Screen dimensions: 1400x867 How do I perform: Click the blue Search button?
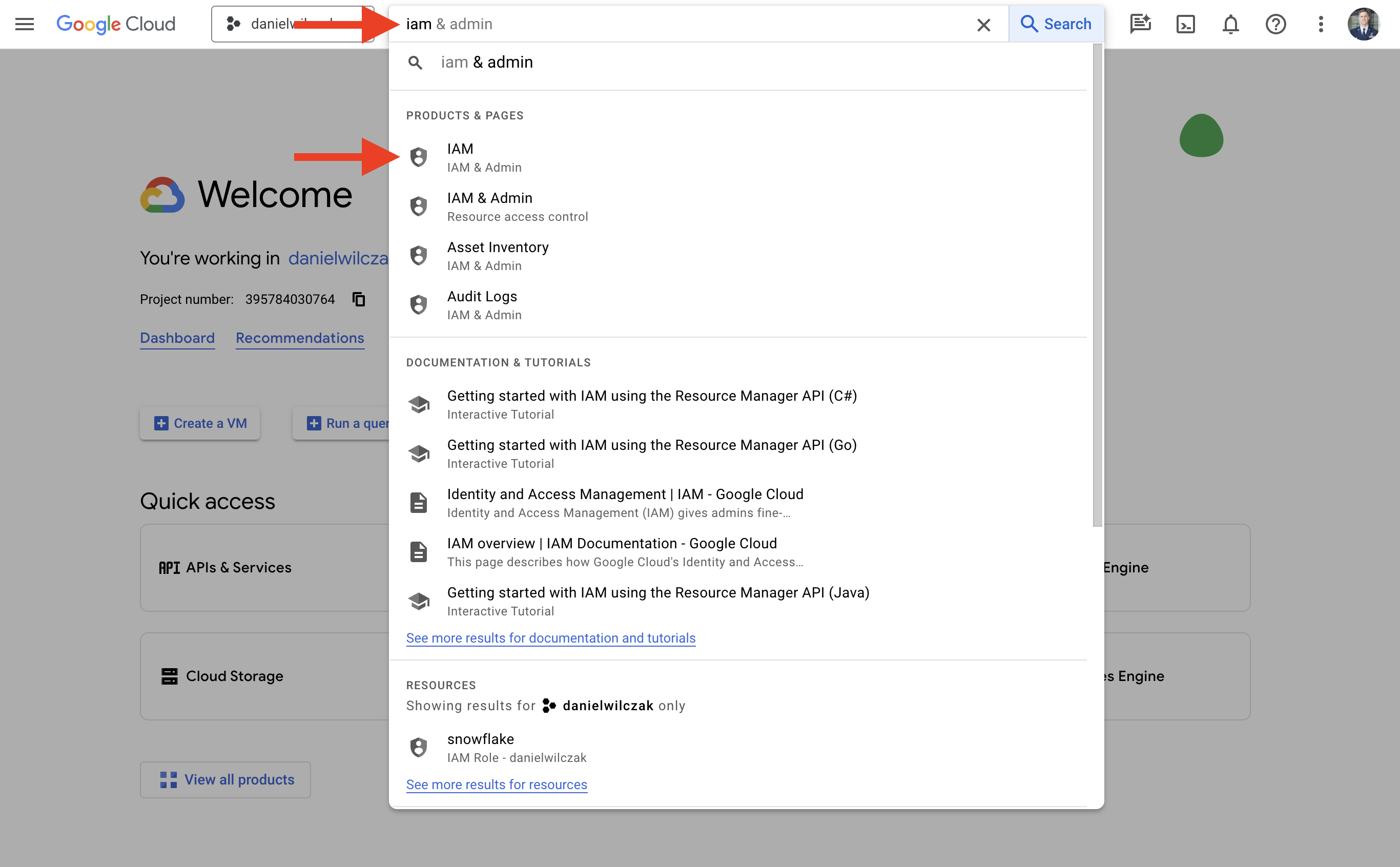click(1056, 24)
